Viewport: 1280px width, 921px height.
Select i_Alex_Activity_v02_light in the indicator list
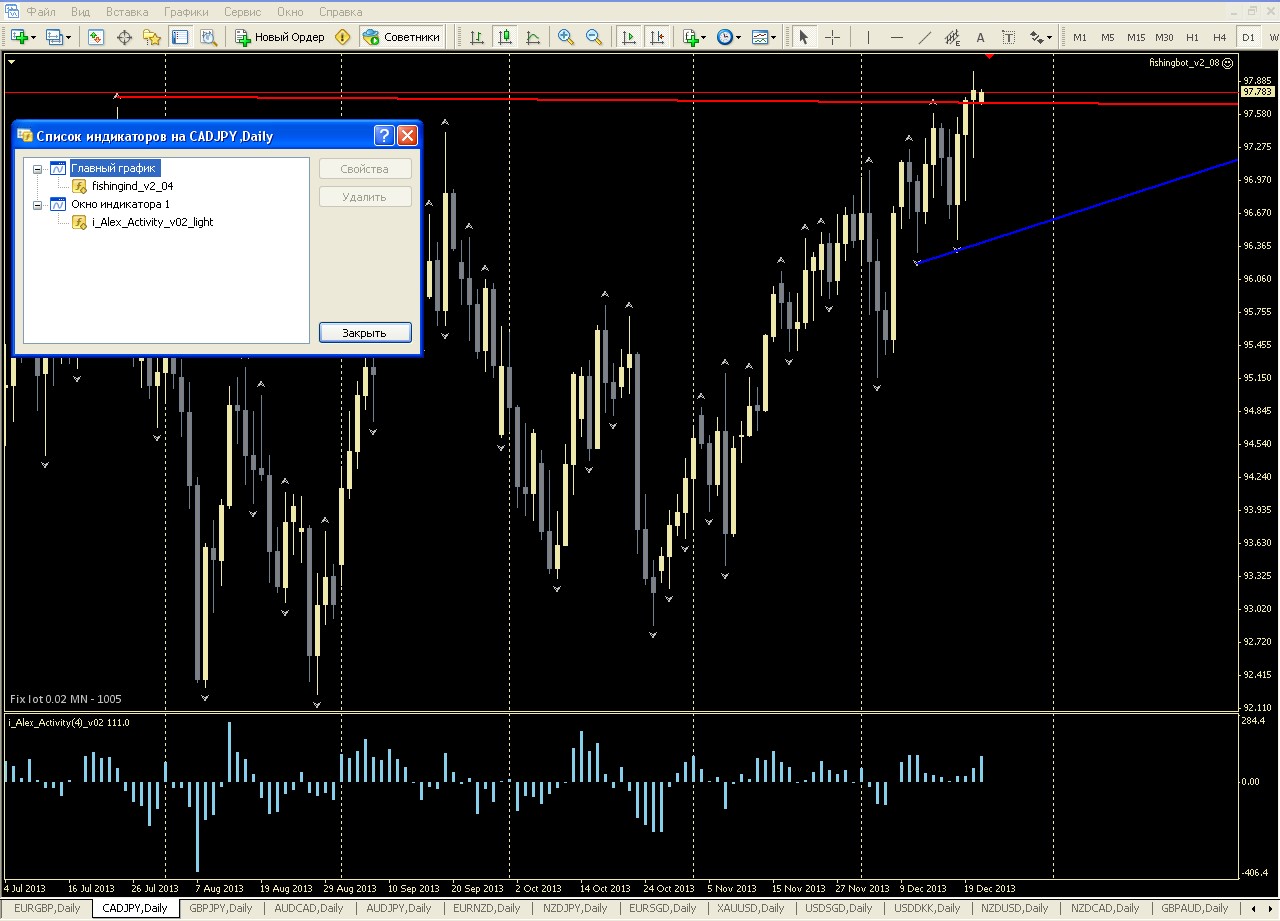click(x=152, y=222)
